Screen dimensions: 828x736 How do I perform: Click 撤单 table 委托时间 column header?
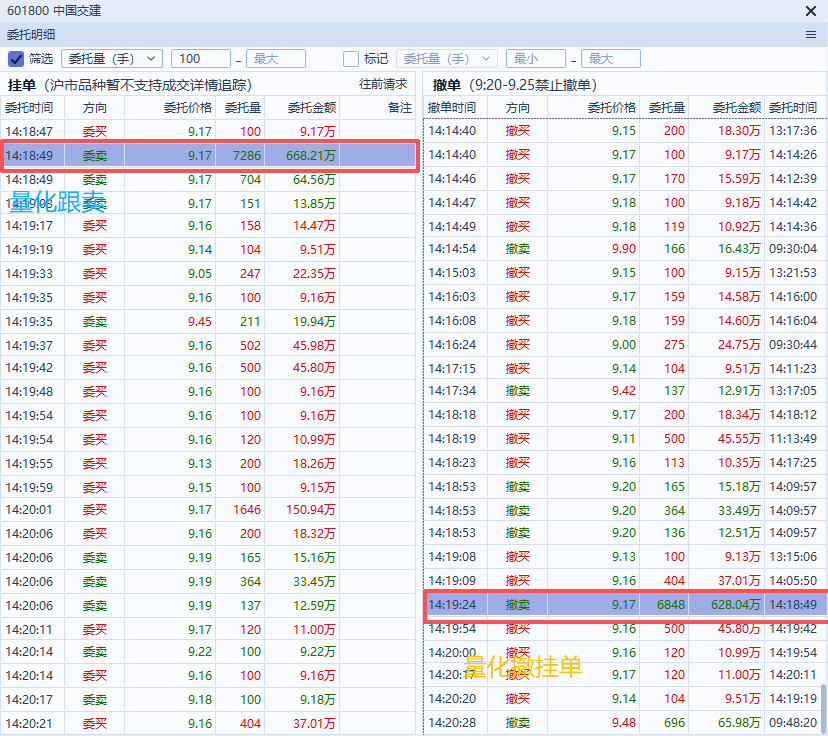(793, 108)
